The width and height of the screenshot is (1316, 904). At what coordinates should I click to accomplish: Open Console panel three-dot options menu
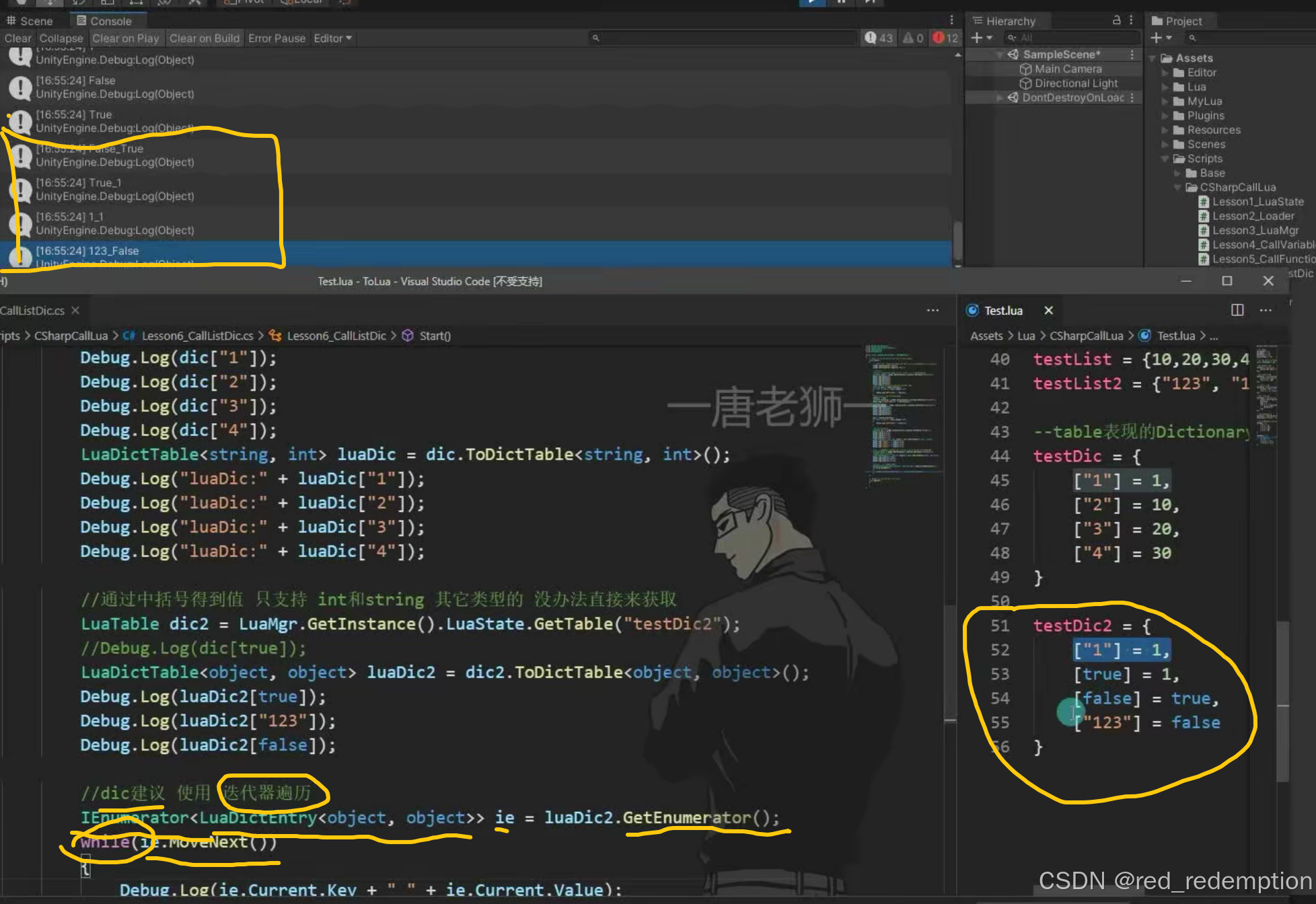tap(951, 20)
